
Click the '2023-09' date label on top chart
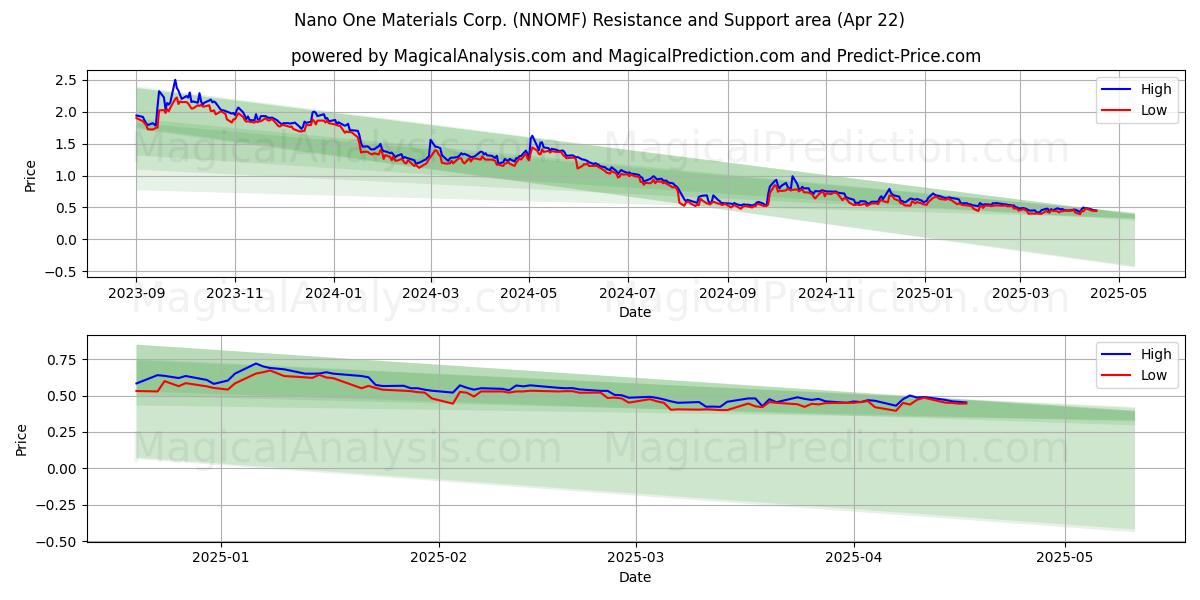click(137, 293)
